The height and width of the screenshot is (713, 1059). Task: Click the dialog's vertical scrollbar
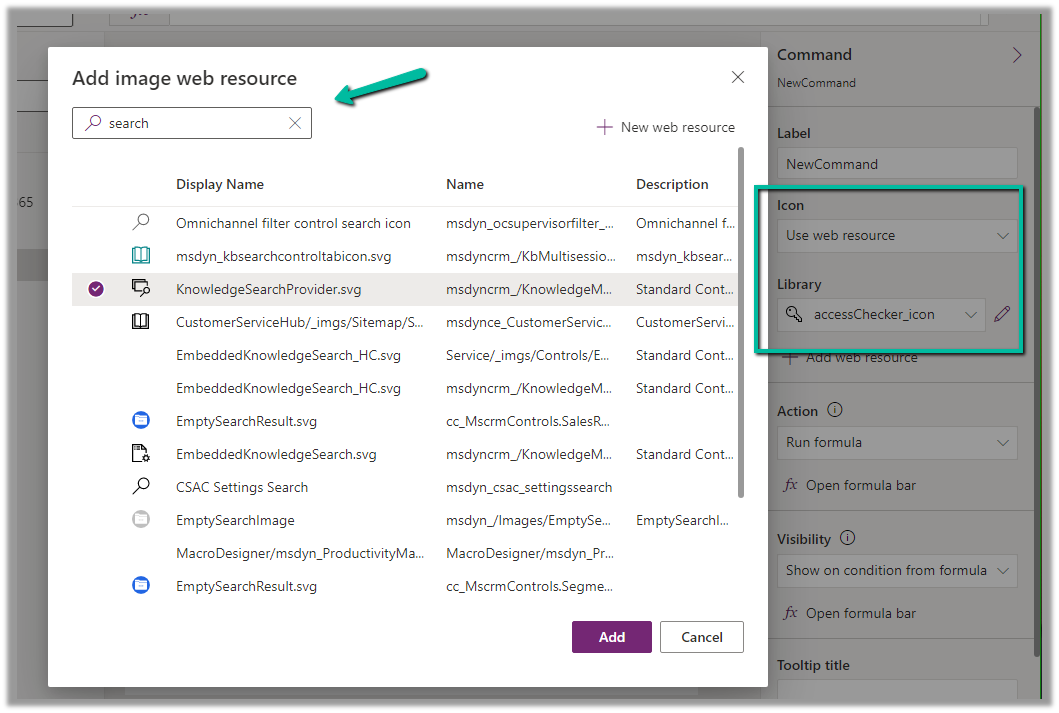[741, 320]
